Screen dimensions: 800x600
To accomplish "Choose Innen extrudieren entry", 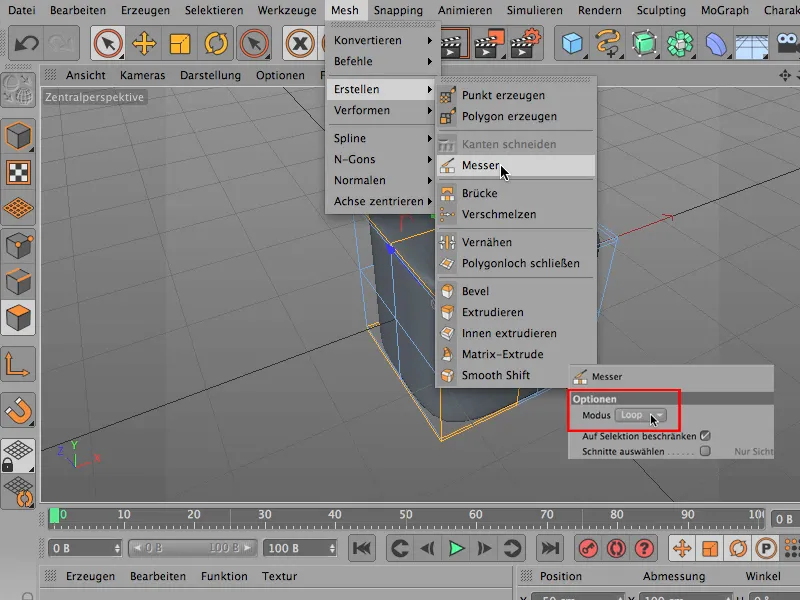I will (515, 333).
